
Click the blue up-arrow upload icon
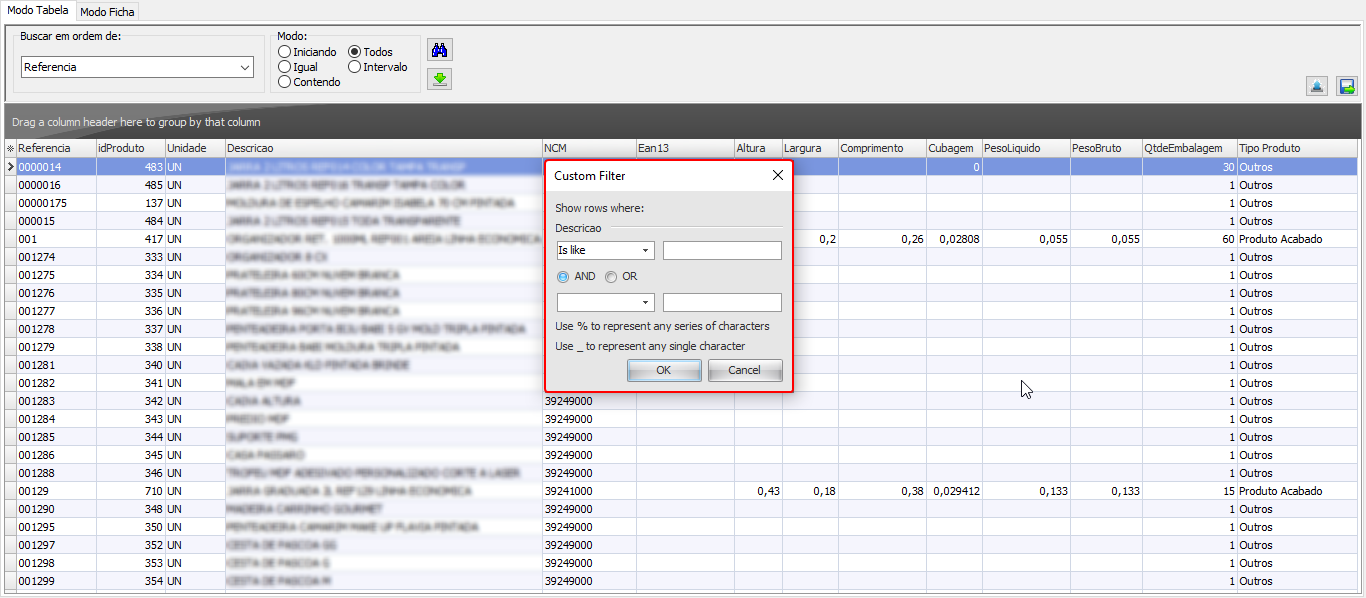click(x=1317, y=87)
